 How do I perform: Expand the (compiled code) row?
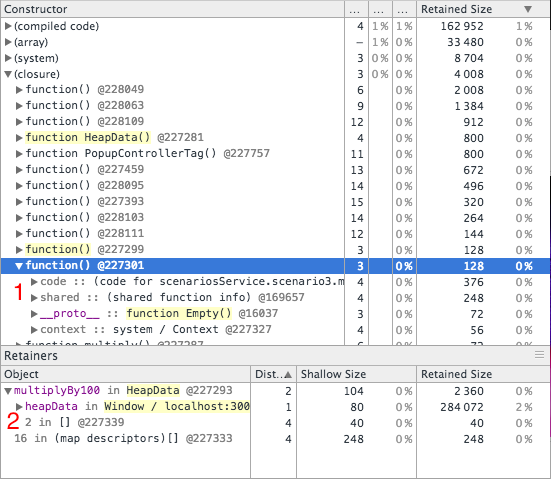click(8, 26)
